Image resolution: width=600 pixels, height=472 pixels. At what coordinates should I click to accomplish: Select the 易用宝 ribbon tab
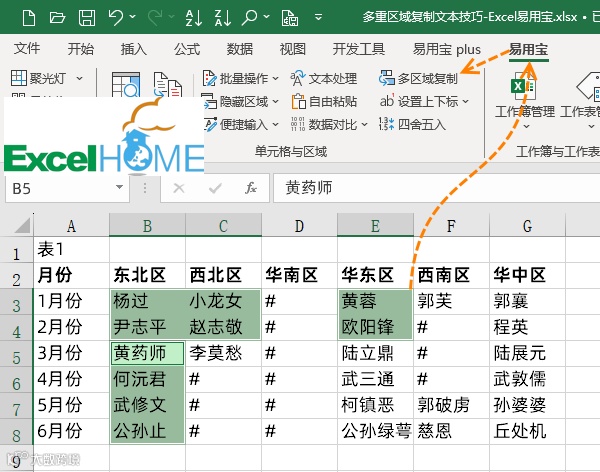tap(528, 49)
